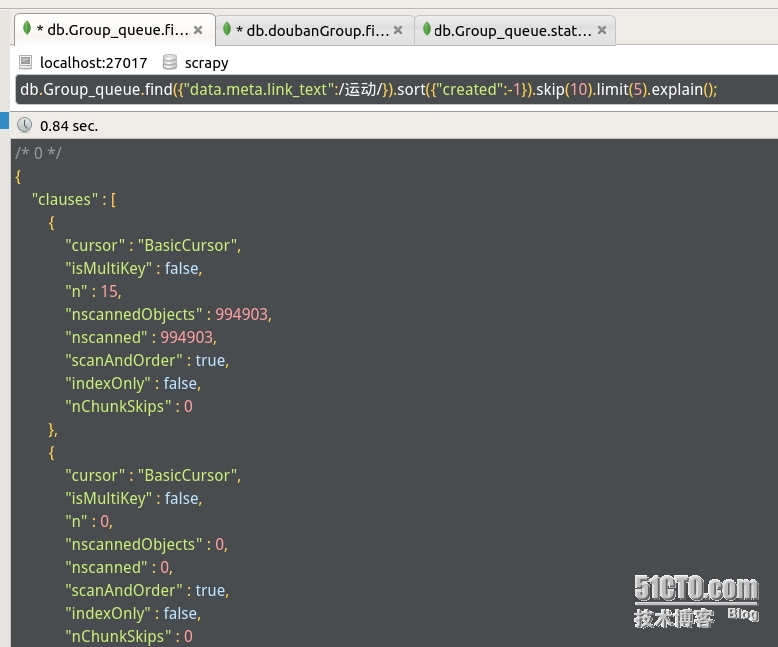Click the first "isMultiKey" : false line
Screen dimensions: 778x647
click(x=134, y=268)
